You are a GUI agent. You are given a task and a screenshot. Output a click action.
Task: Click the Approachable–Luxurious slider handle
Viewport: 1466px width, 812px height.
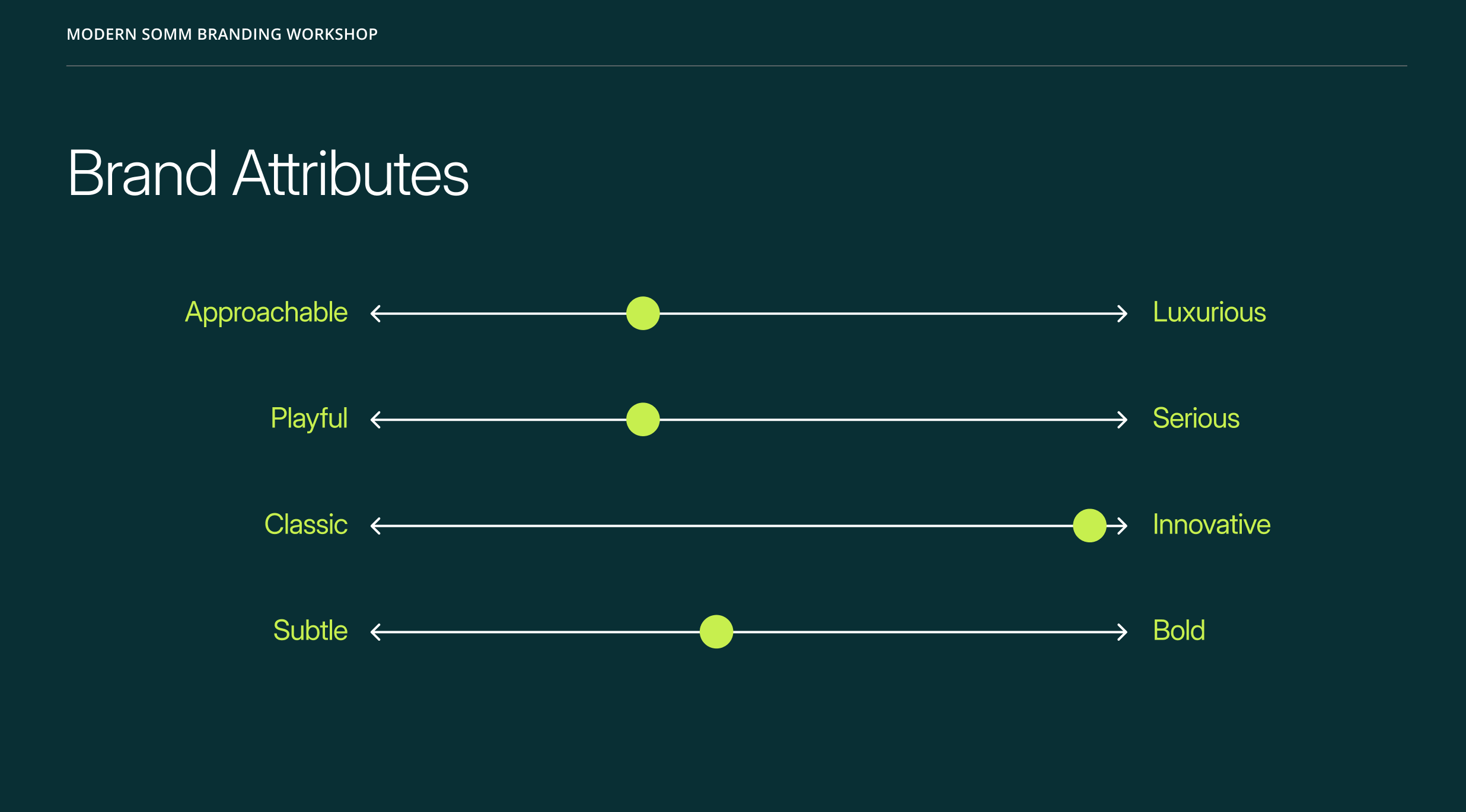pos(643,313)
